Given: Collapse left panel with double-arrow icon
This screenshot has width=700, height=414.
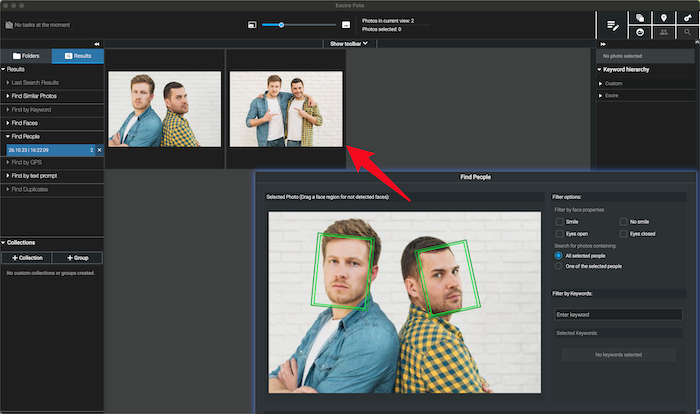Looking at the screenshot, I should (96, 44).
